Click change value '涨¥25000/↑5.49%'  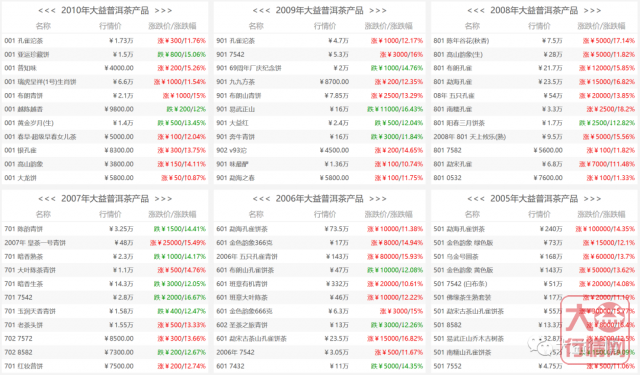point(178,243)
